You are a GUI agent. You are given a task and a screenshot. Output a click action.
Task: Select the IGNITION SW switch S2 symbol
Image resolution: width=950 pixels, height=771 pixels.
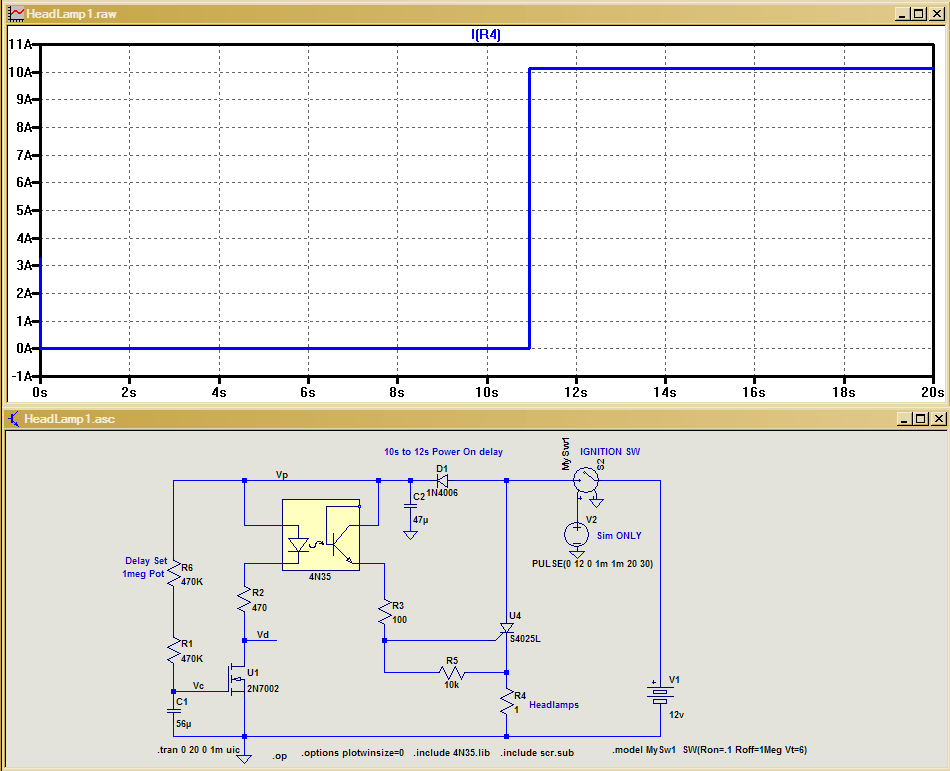coord(586,480)
